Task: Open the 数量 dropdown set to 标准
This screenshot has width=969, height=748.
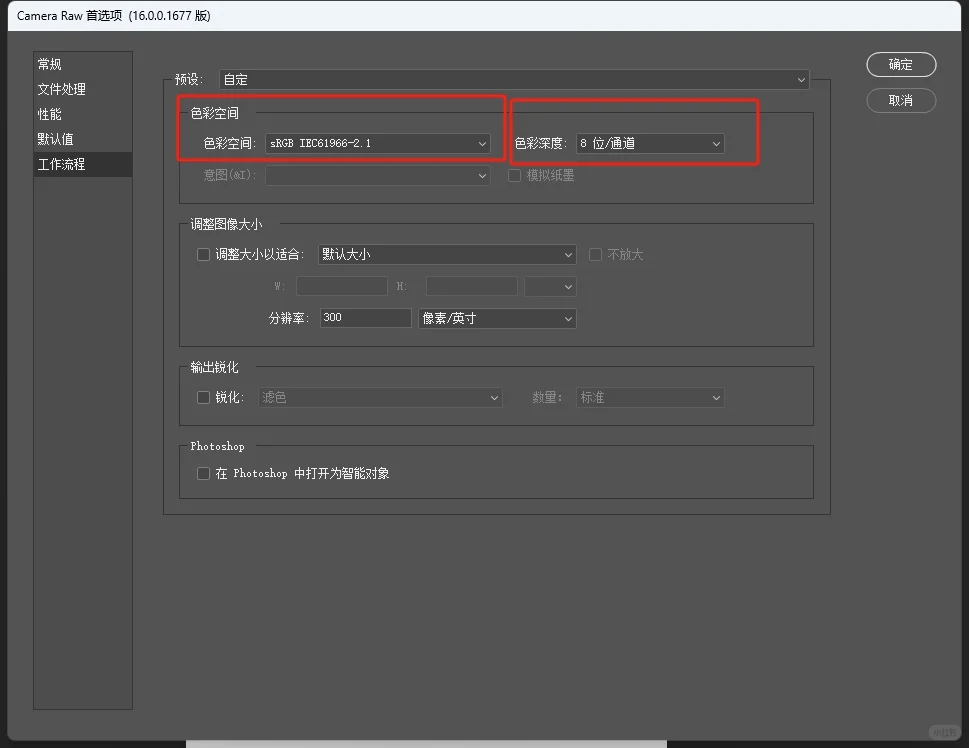Action: [x=650, y=397]
